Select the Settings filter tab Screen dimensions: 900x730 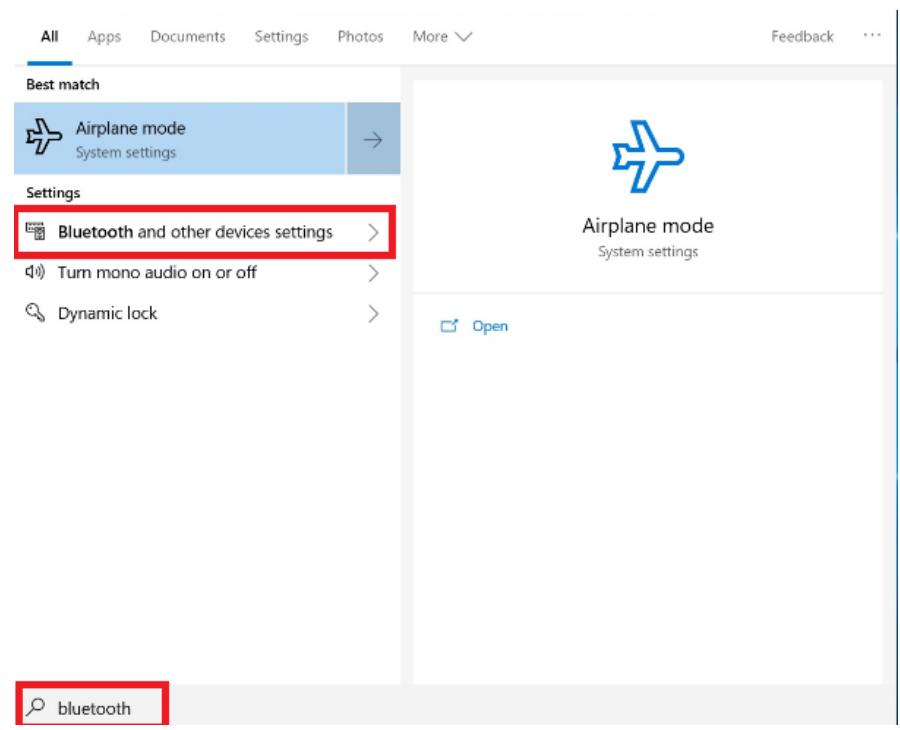[x=279, y=36]
